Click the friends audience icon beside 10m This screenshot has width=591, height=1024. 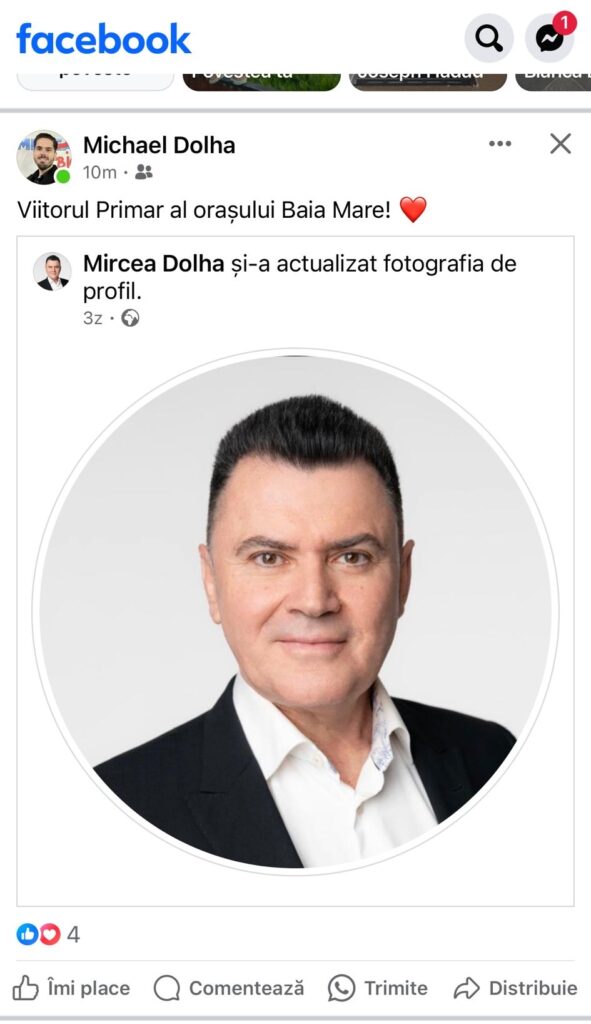tap(144, 172)
